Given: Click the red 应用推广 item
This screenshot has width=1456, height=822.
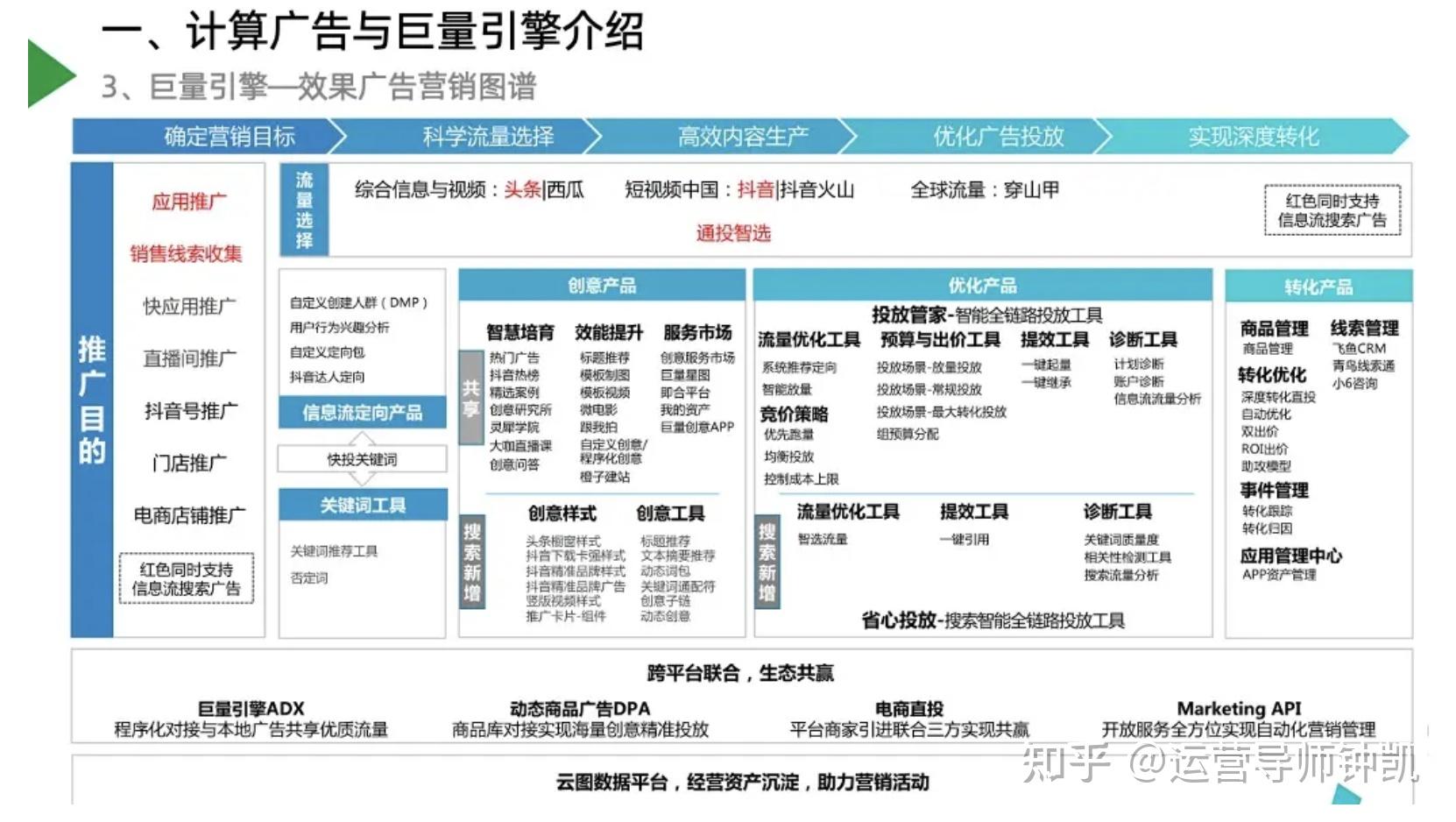Looking at the screenshot, I should point(188,202).
